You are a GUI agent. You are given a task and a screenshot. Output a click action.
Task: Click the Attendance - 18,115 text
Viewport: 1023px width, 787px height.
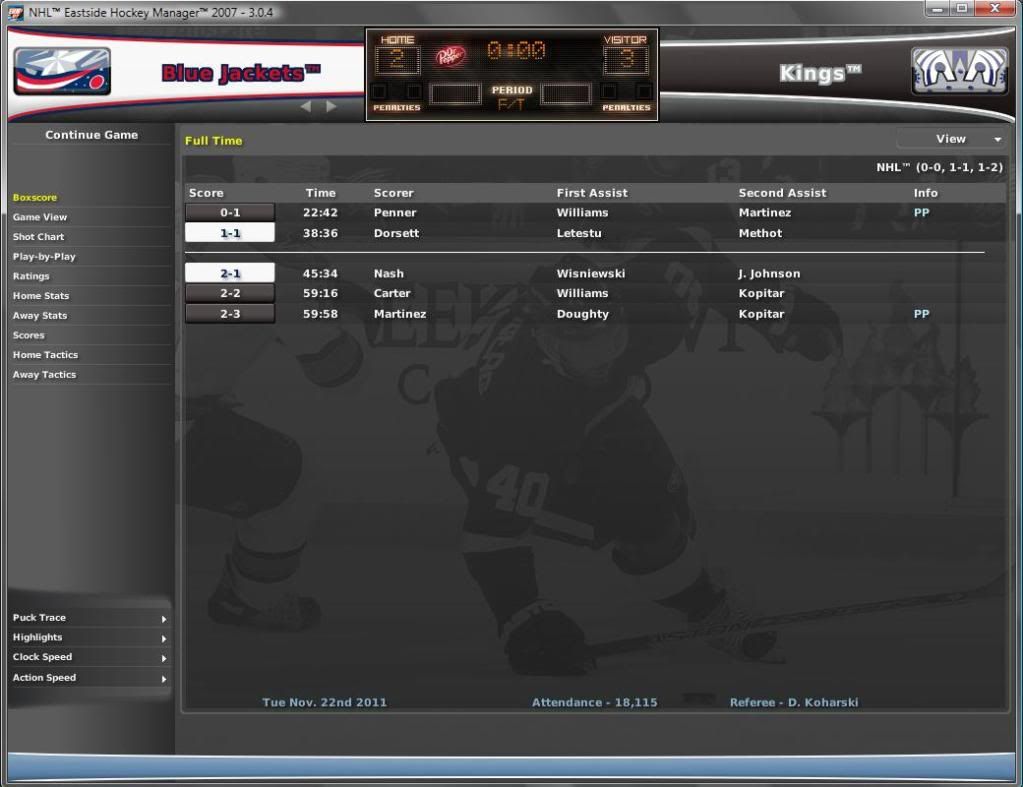tap(594, 703)
